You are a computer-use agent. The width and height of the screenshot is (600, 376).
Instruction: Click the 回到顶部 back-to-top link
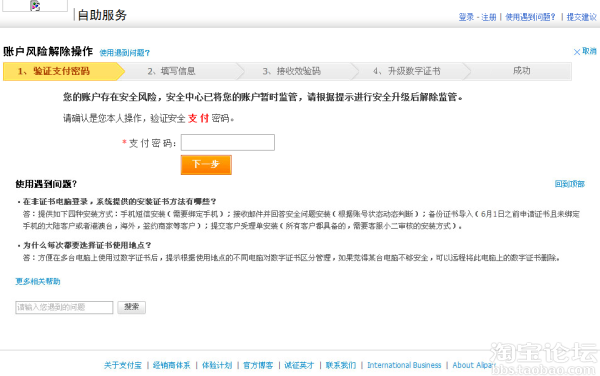(570, 184)
